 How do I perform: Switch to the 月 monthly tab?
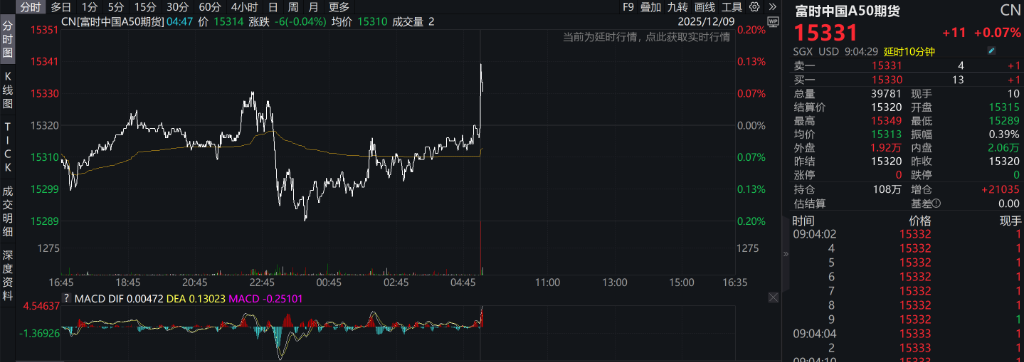click(x=313, y=7)
